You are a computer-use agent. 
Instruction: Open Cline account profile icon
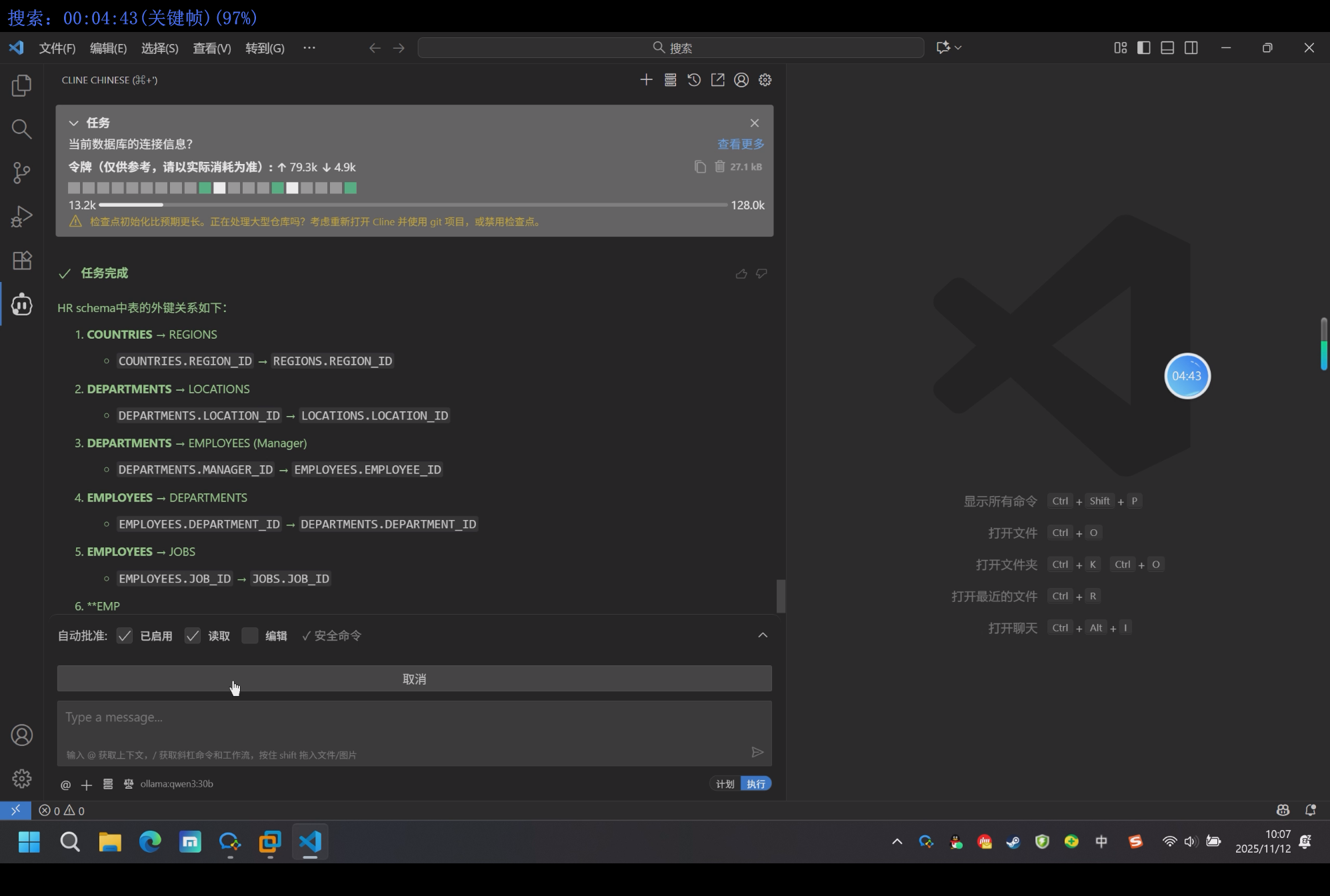coord(741,80)
